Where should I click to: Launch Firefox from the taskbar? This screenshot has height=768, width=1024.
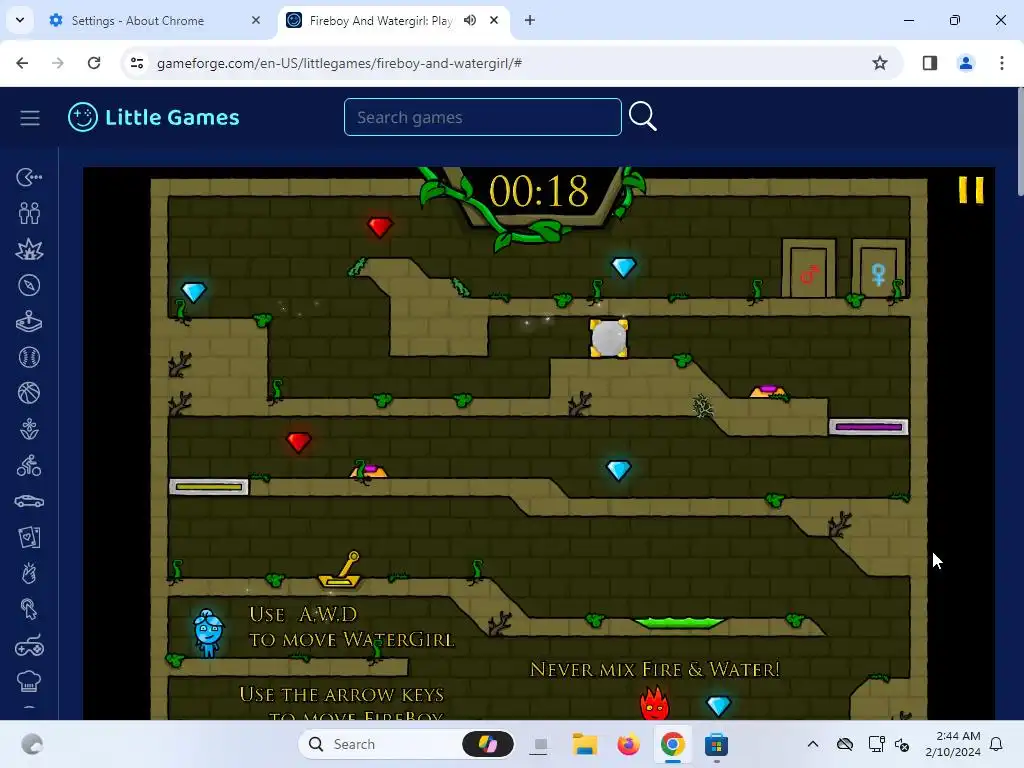(x=628, y=744)
